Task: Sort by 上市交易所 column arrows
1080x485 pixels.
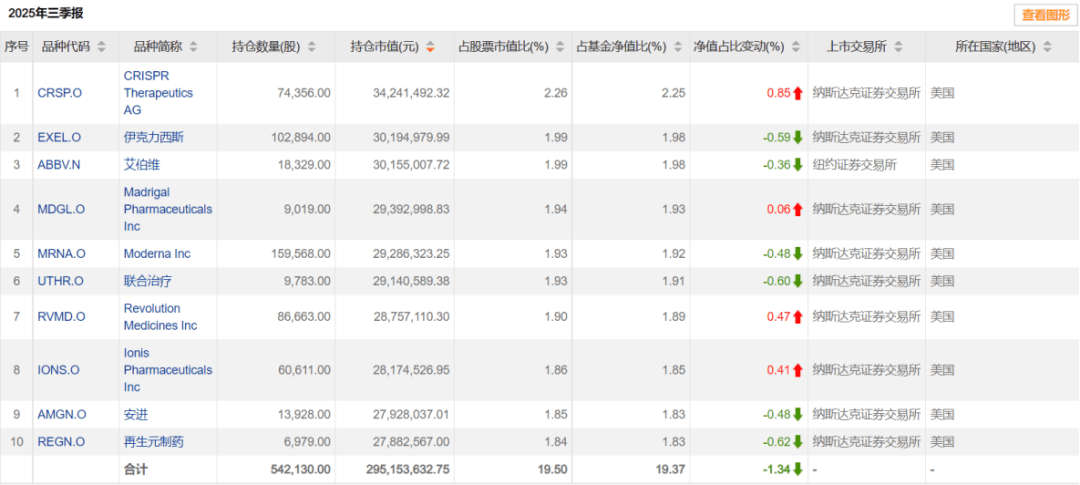Action: [897, 48]
